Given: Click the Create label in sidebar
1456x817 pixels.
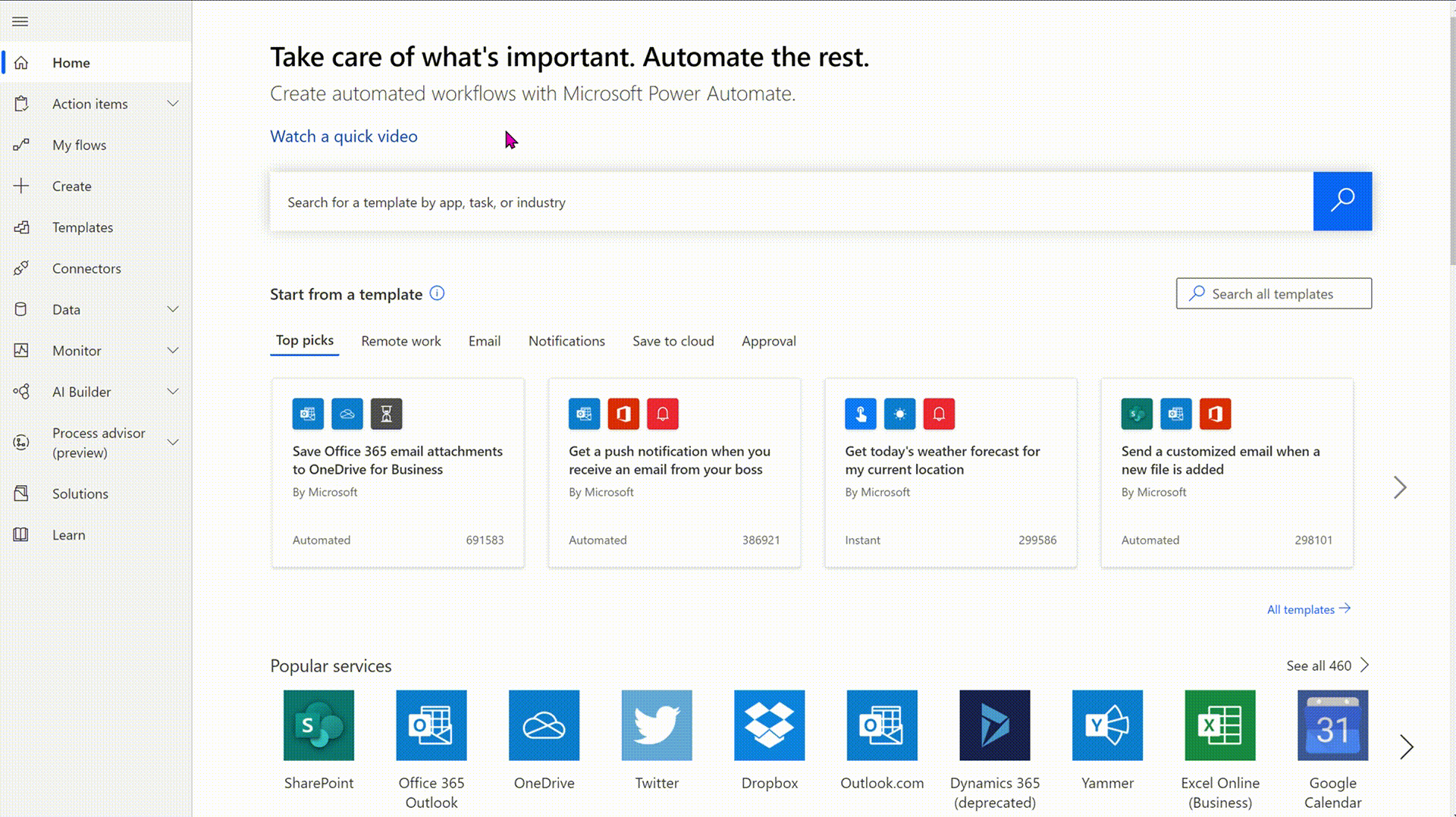Looking at the screenshot, I should (72, 186).
